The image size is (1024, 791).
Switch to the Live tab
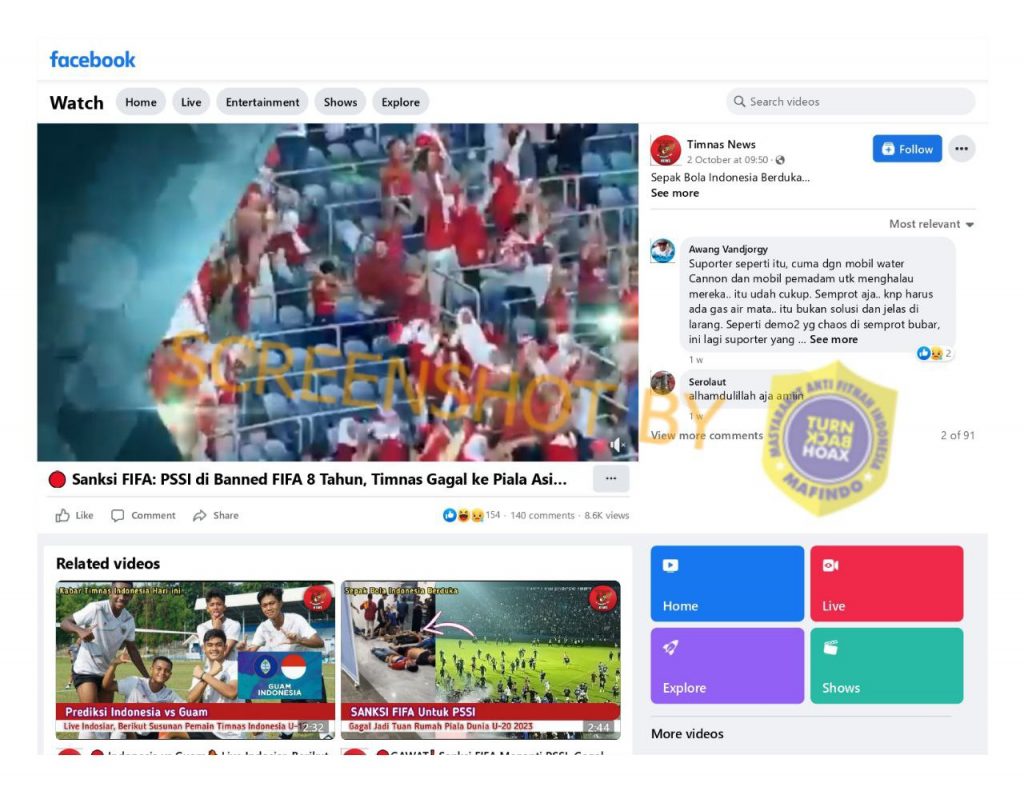click(x=191, y=102)
